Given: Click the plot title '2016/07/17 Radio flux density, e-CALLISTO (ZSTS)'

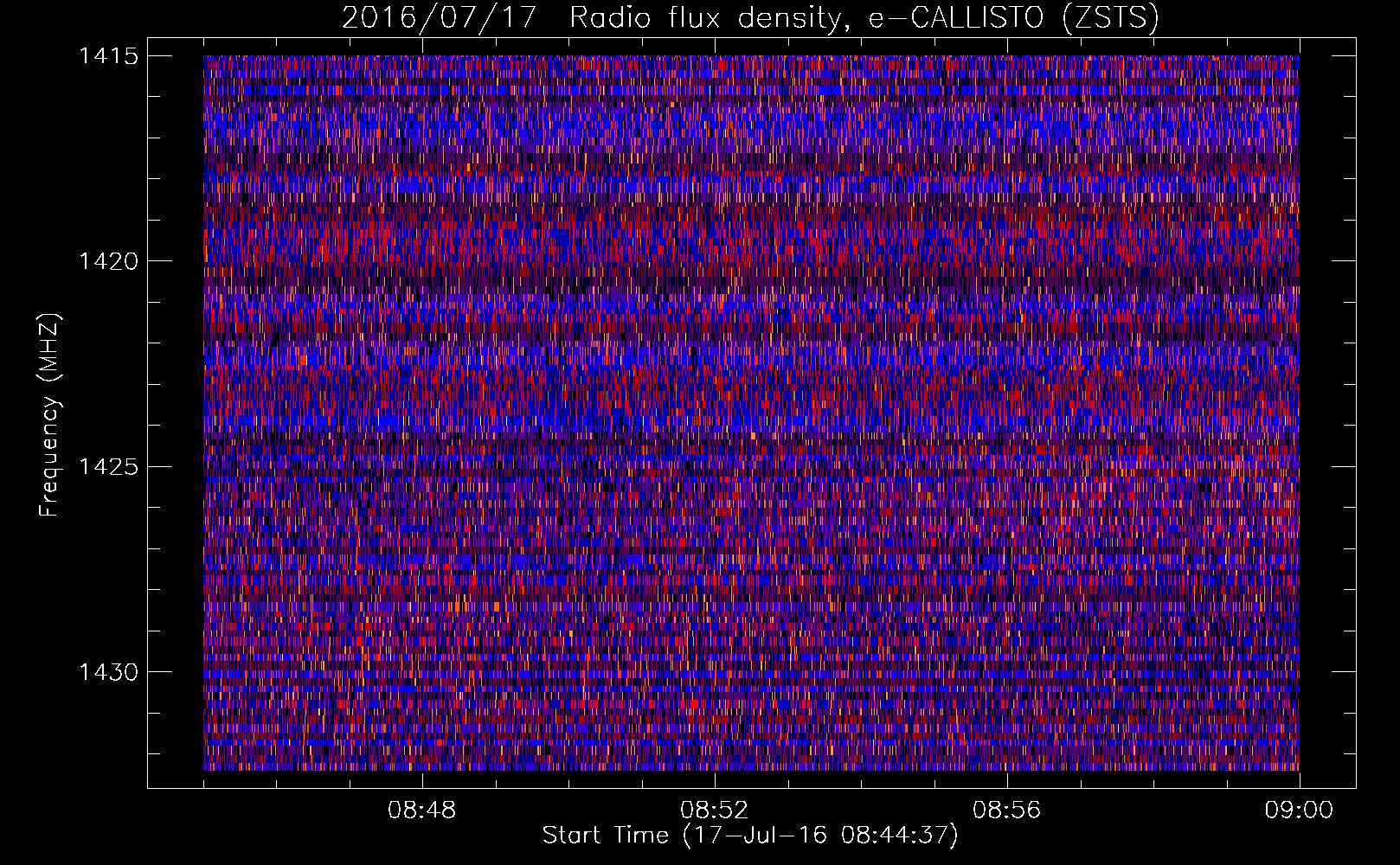Looking at the screenshot, I should click(x=750, y=18).
